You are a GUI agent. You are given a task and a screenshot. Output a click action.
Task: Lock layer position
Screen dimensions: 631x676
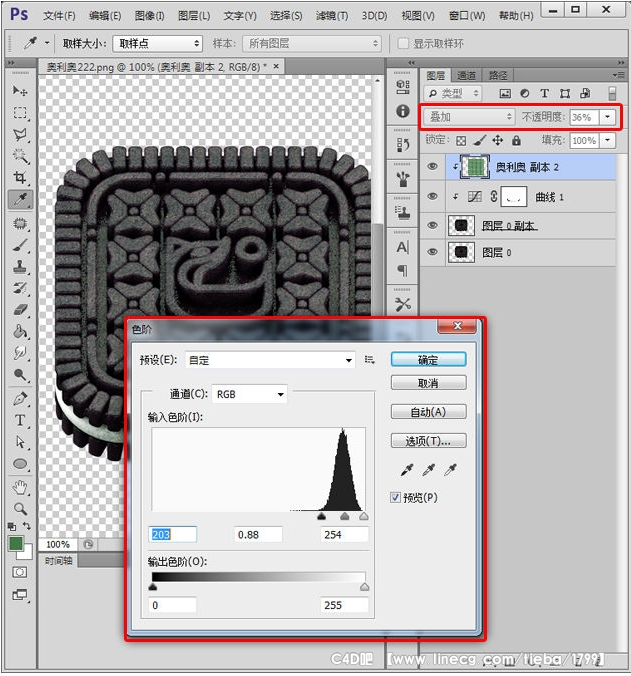click(497, 141)
